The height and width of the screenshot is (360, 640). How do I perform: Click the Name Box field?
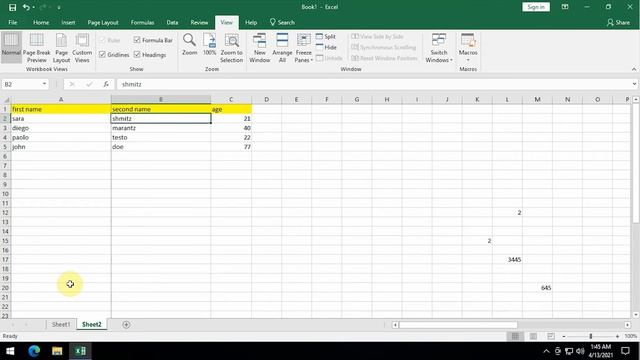[22, 84]
